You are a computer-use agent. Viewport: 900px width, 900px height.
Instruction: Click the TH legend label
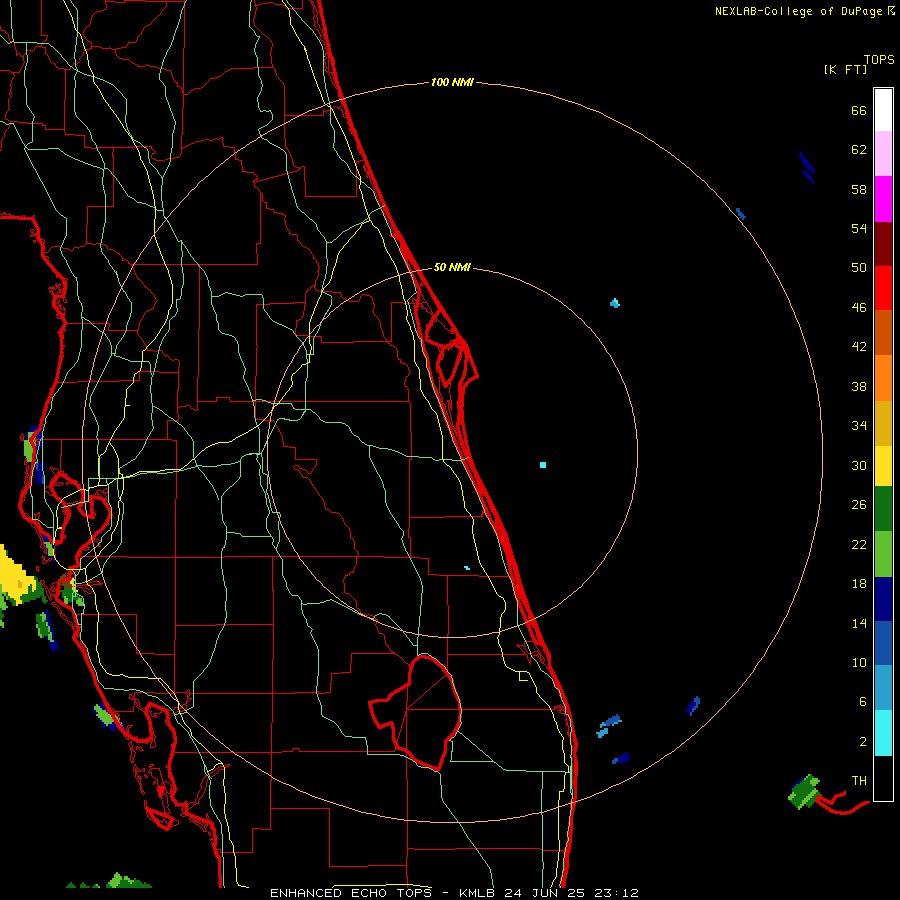pos(859,781)
